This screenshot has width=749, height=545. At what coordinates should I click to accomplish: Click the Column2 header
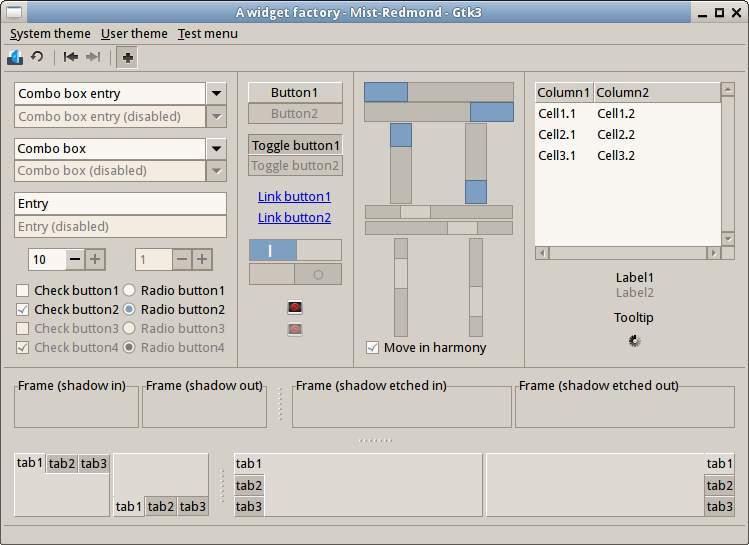(657, 92)
